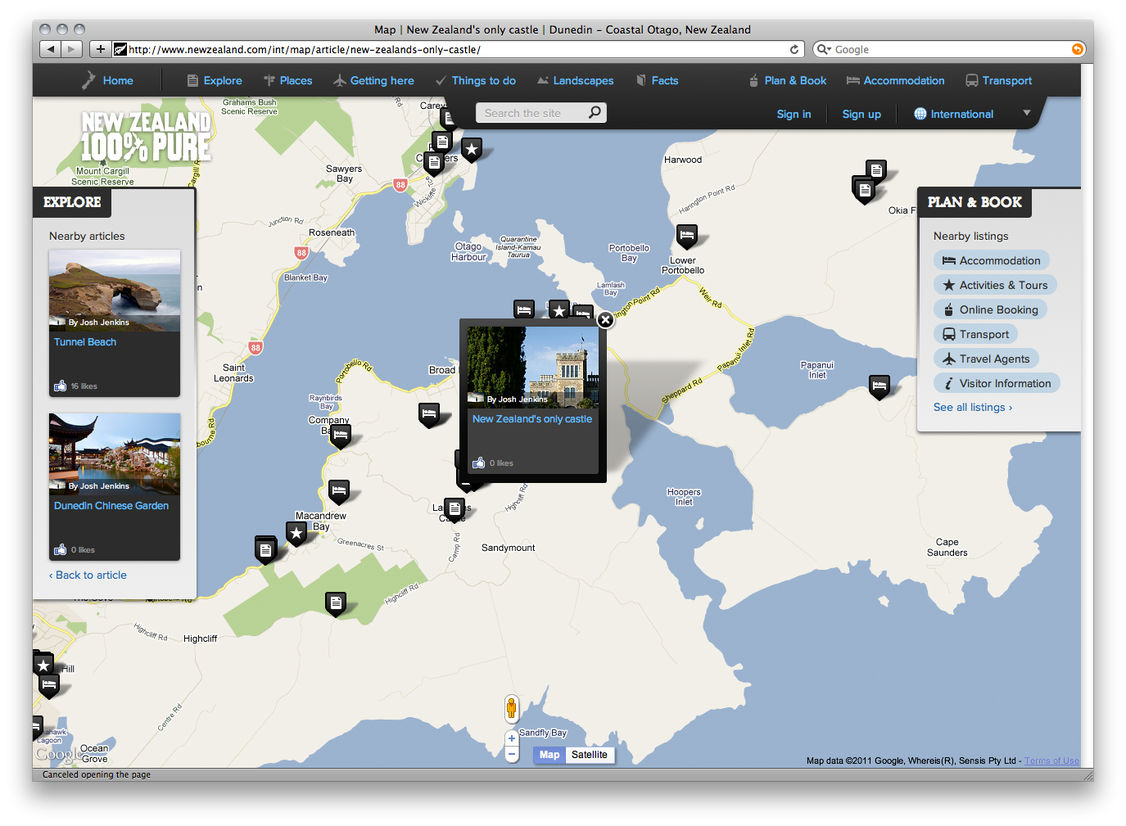Zoom out using the map minus button
Screen dimensions: 1126x826
[x=512, y=755]
